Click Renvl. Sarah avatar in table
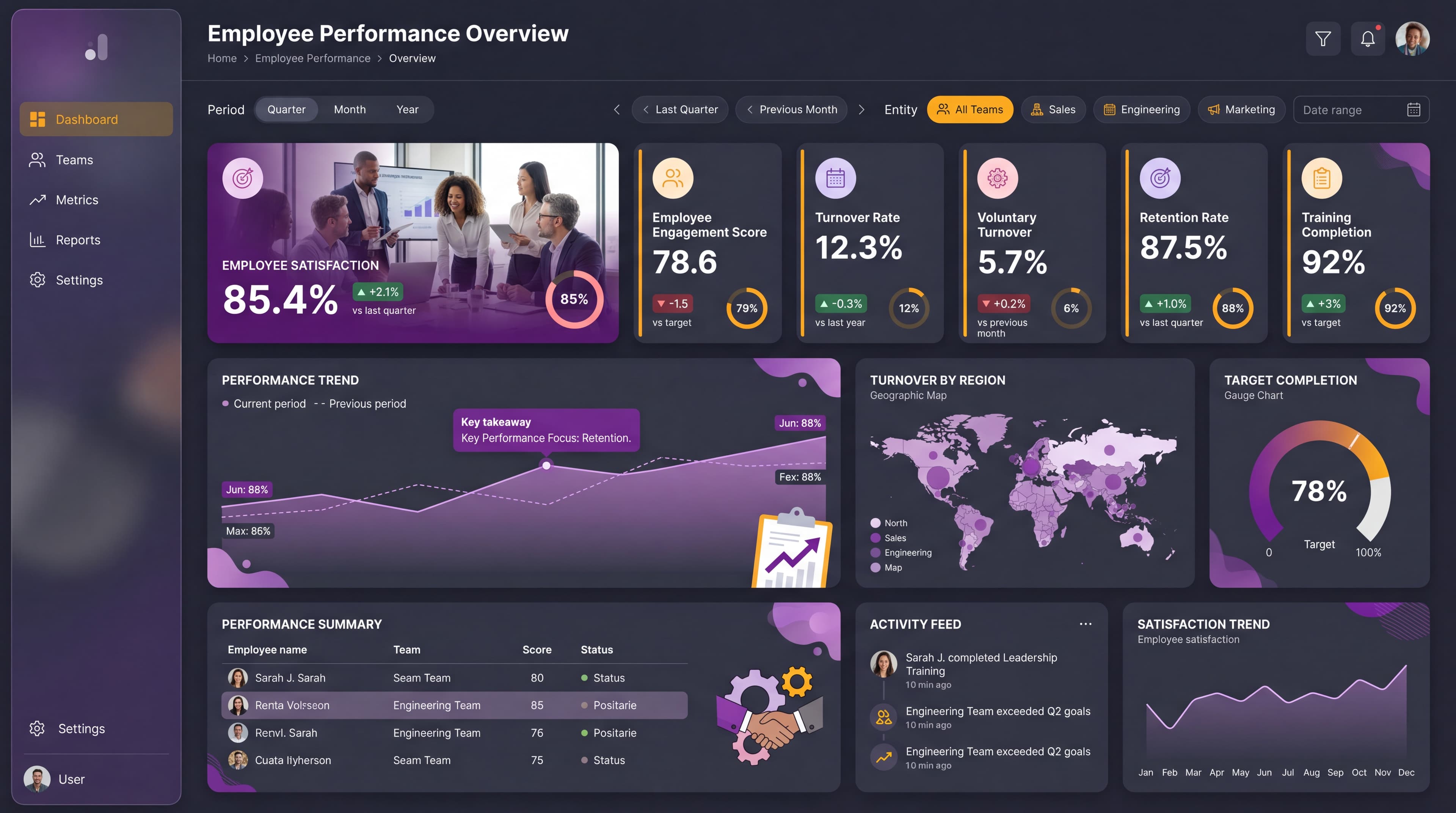This screenshot has height=813, width=1456. click(238, 733)
